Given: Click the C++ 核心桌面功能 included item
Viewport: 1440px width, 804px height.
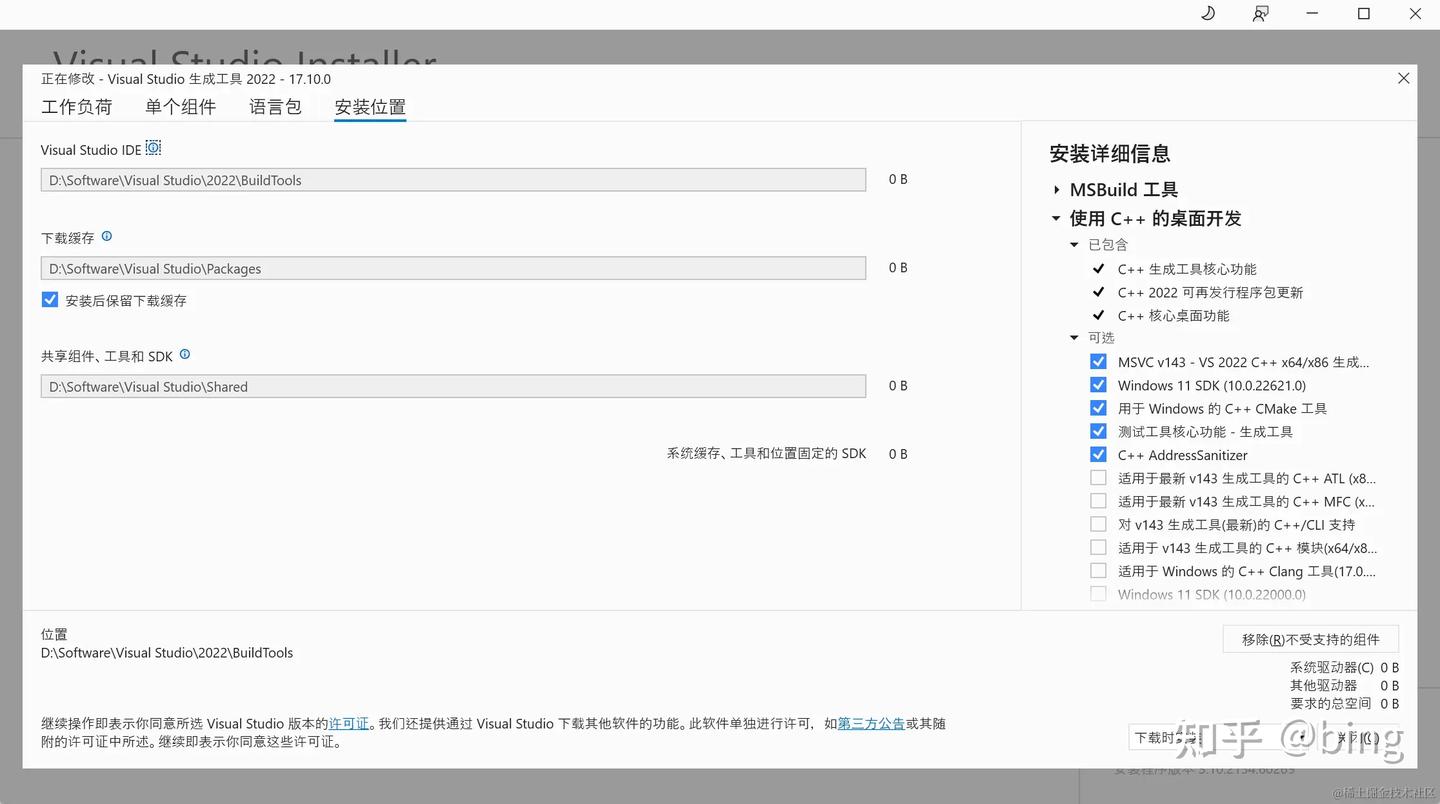Looking at the screenshot, I should click(1174, 315).
